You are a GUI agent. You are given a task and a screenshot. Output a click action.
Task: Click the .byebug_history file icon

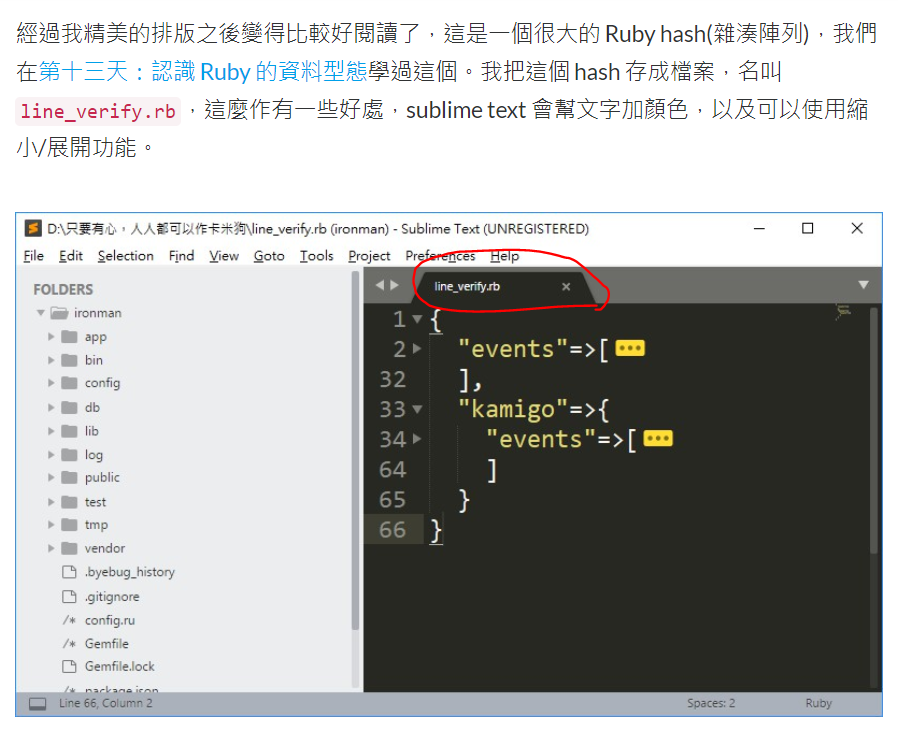tap(69, 572)
